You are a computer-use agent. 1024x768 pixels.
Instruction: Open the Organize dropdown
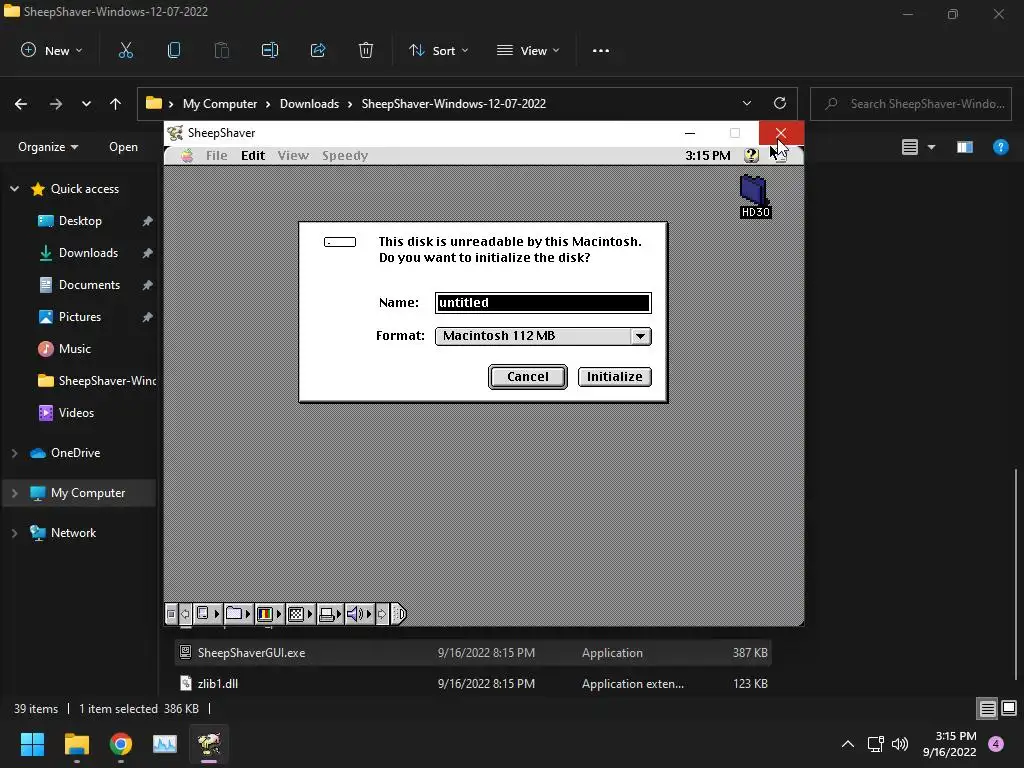48,147
